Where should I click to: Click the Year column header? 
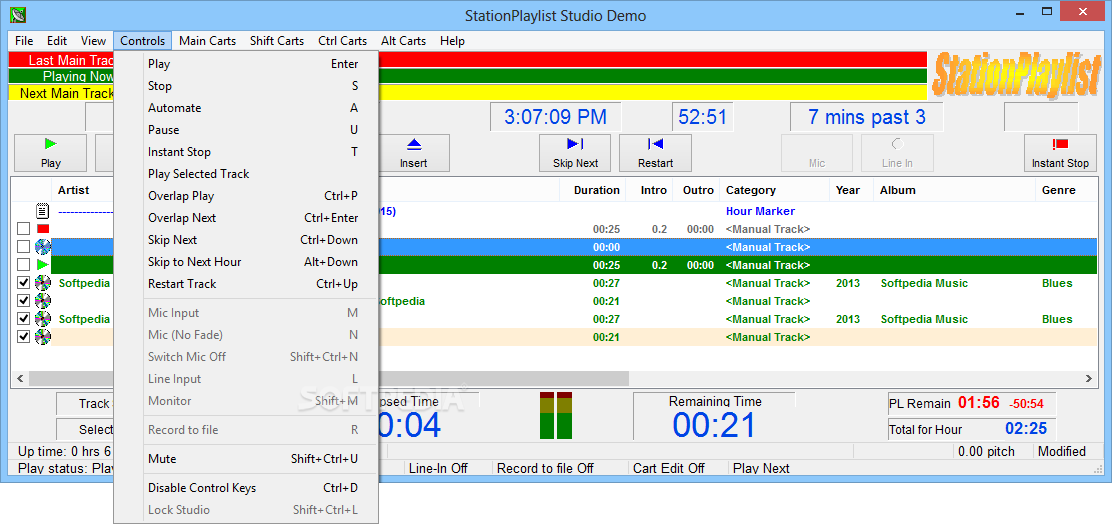[852, 190]
